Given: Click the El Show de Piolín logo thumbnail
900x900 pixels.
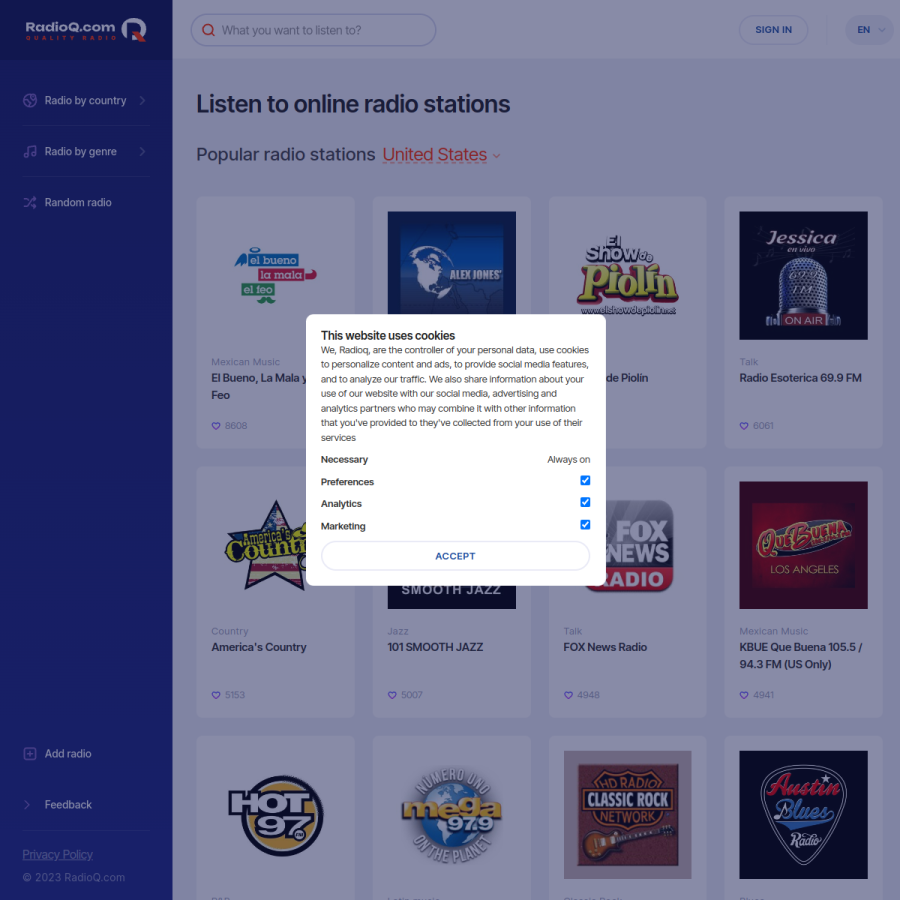Looking at the screenshot, I should pyautogui.click(x=627, y=276).
